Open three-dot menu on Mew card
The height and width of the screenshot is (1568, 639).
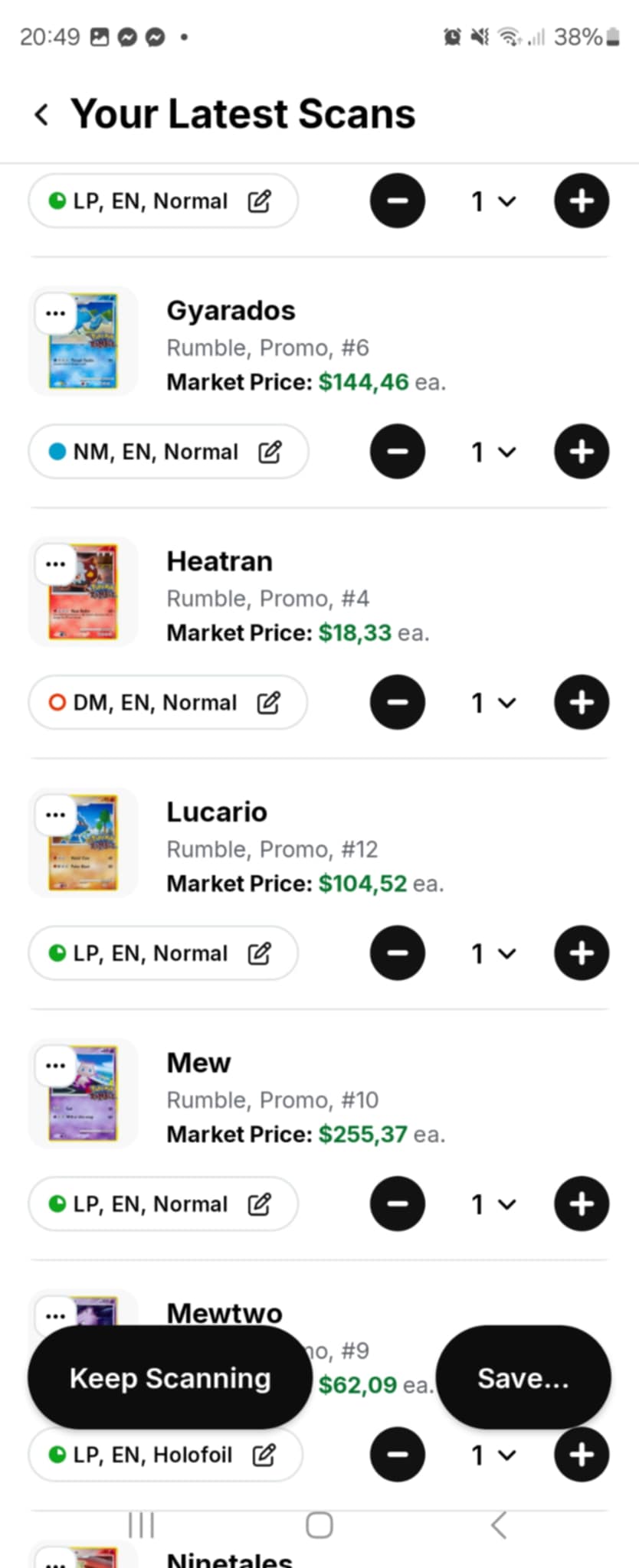pyautogui.click(x=55, y=1065)
